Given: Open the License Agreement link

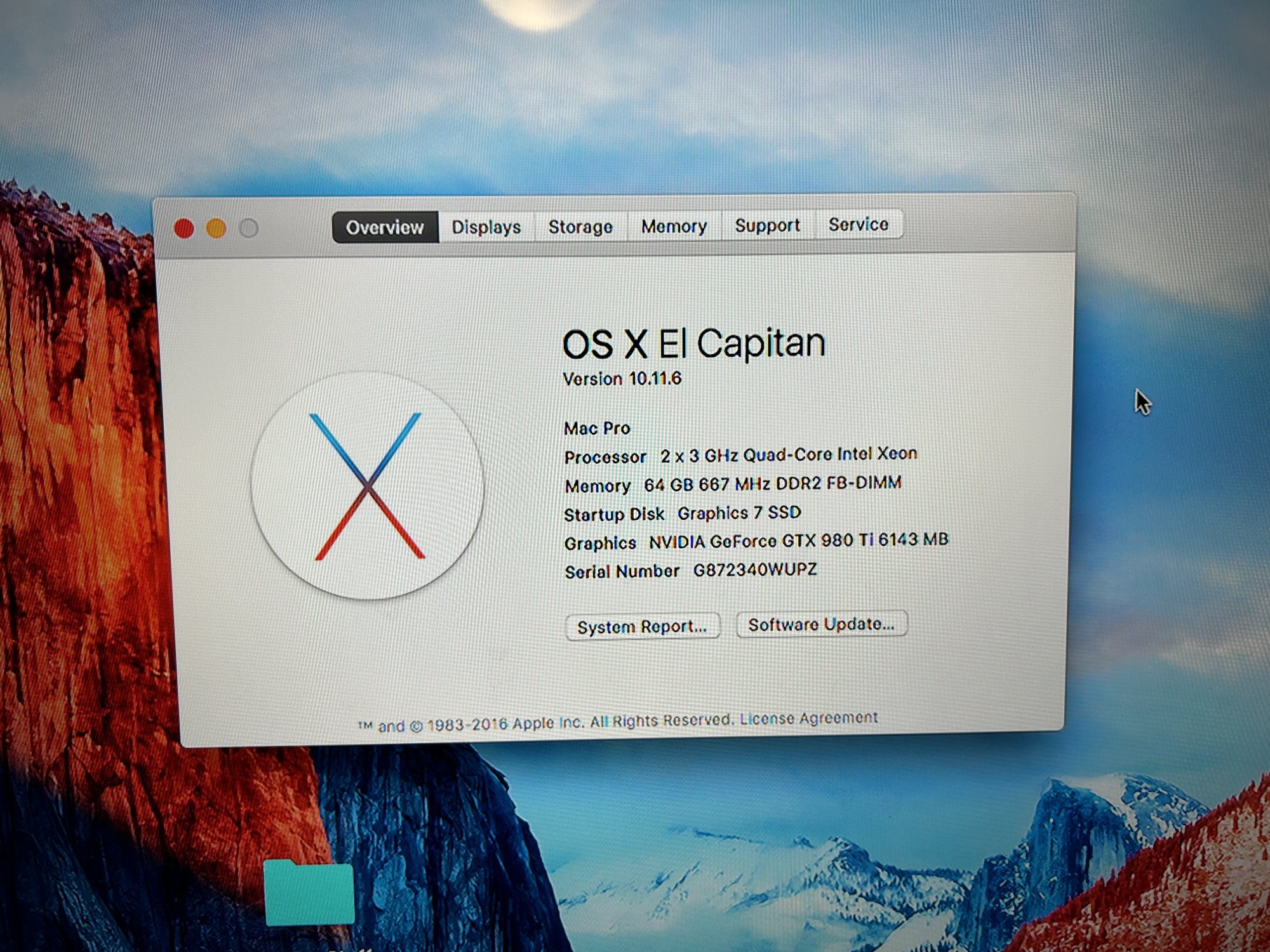Looking at the screenshot, I should [x=808, y=718].
